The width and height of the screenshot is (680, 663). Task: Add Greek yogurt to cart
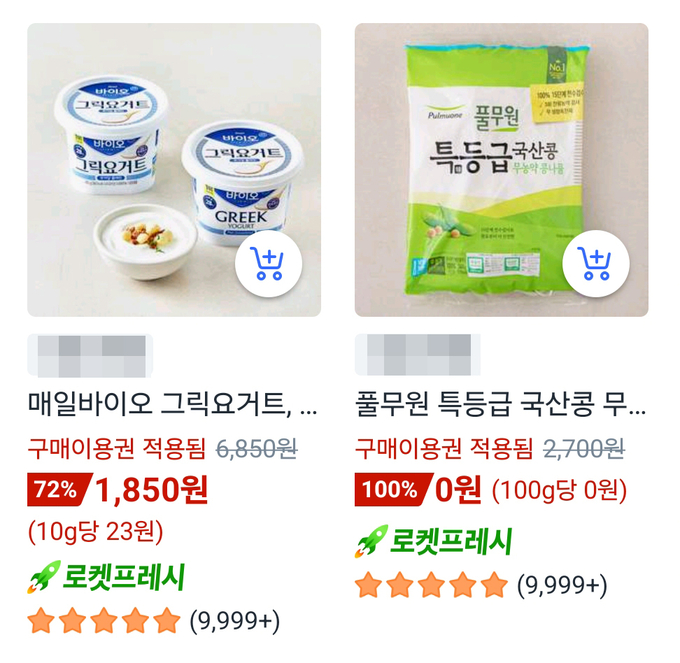point(268,263)
